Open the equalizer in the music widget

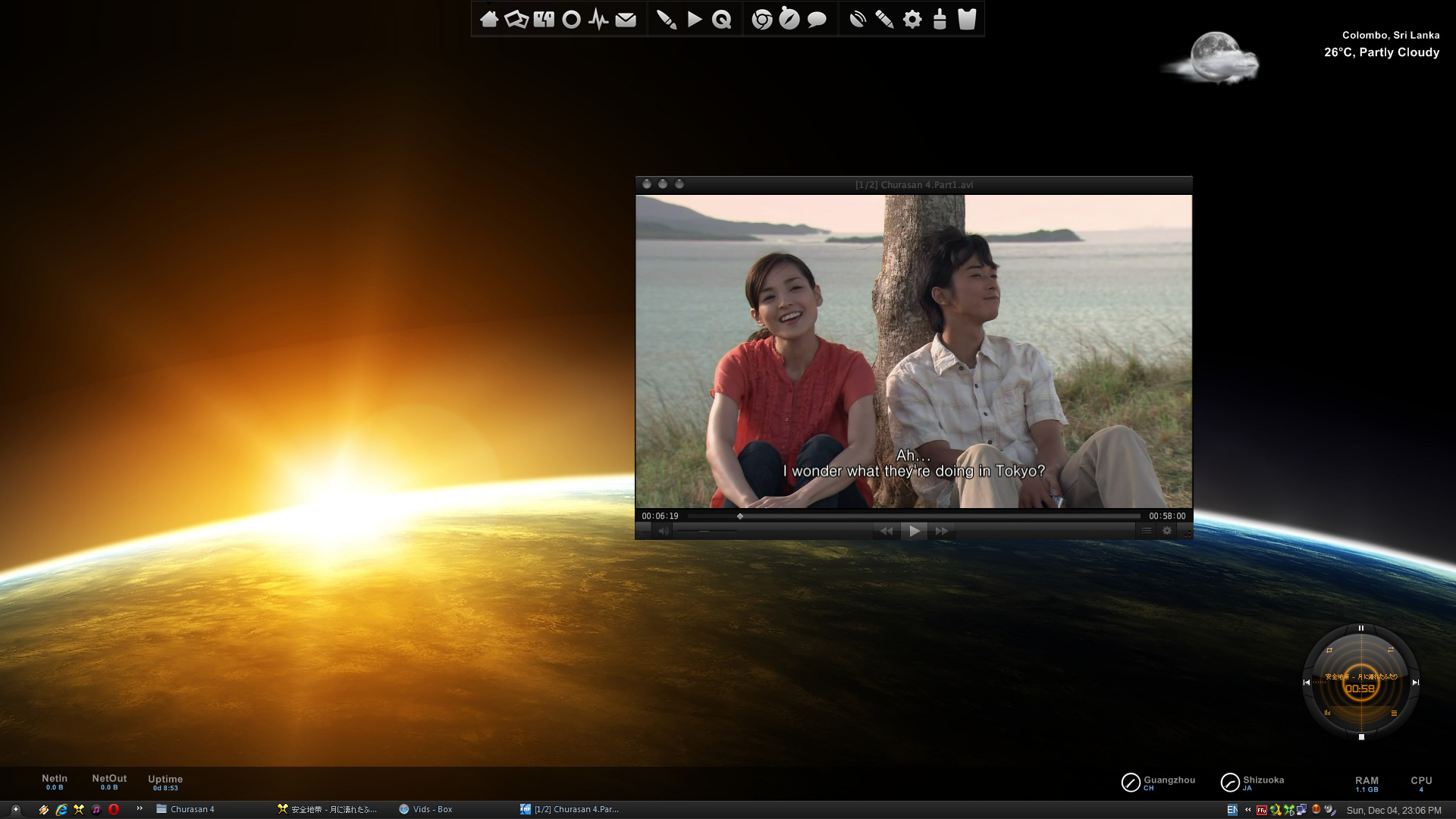click(1327, 713)
